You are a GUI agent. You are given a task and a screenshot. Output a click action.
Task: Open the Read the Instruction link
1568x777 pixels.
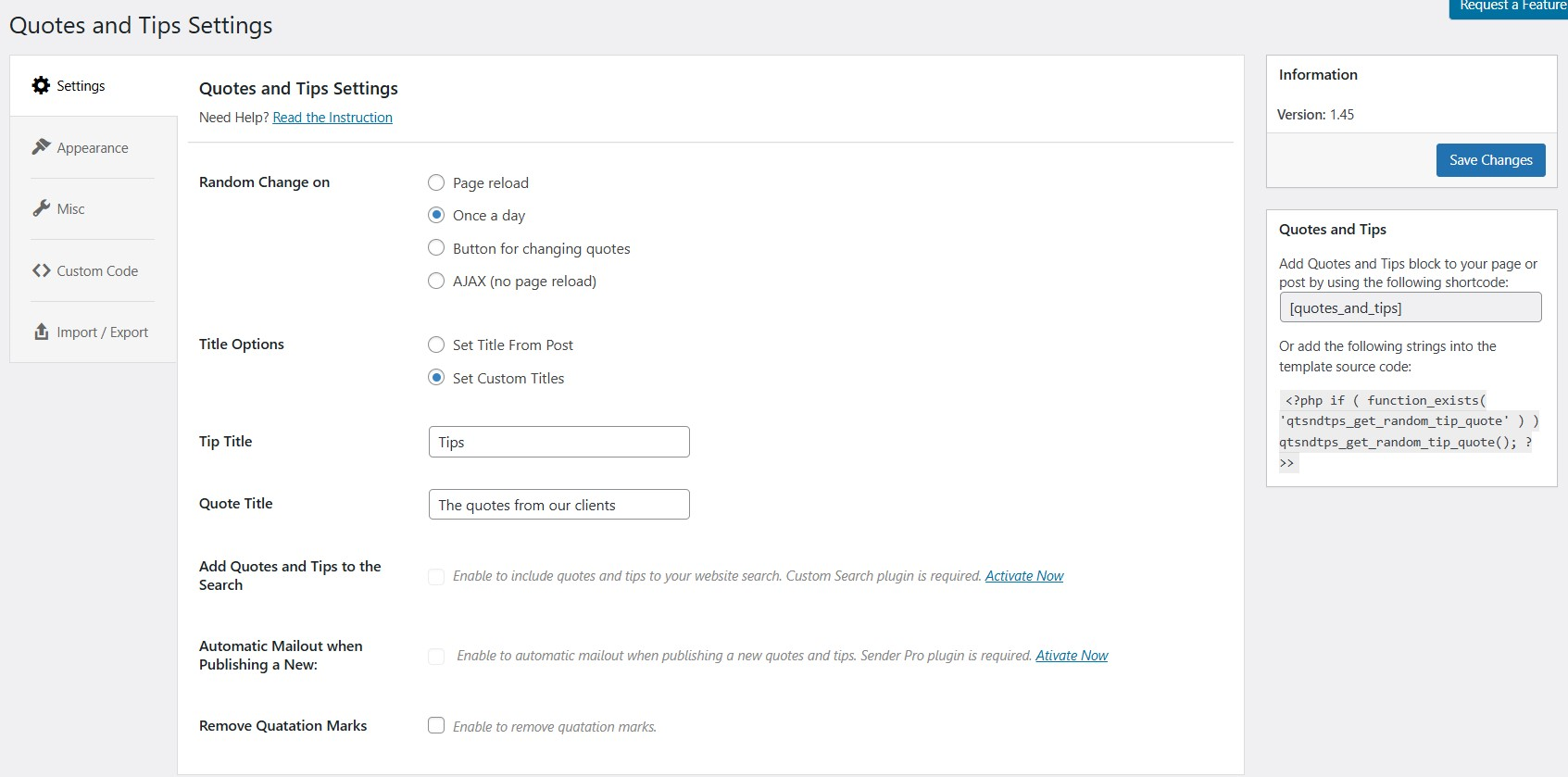[332, 118]
